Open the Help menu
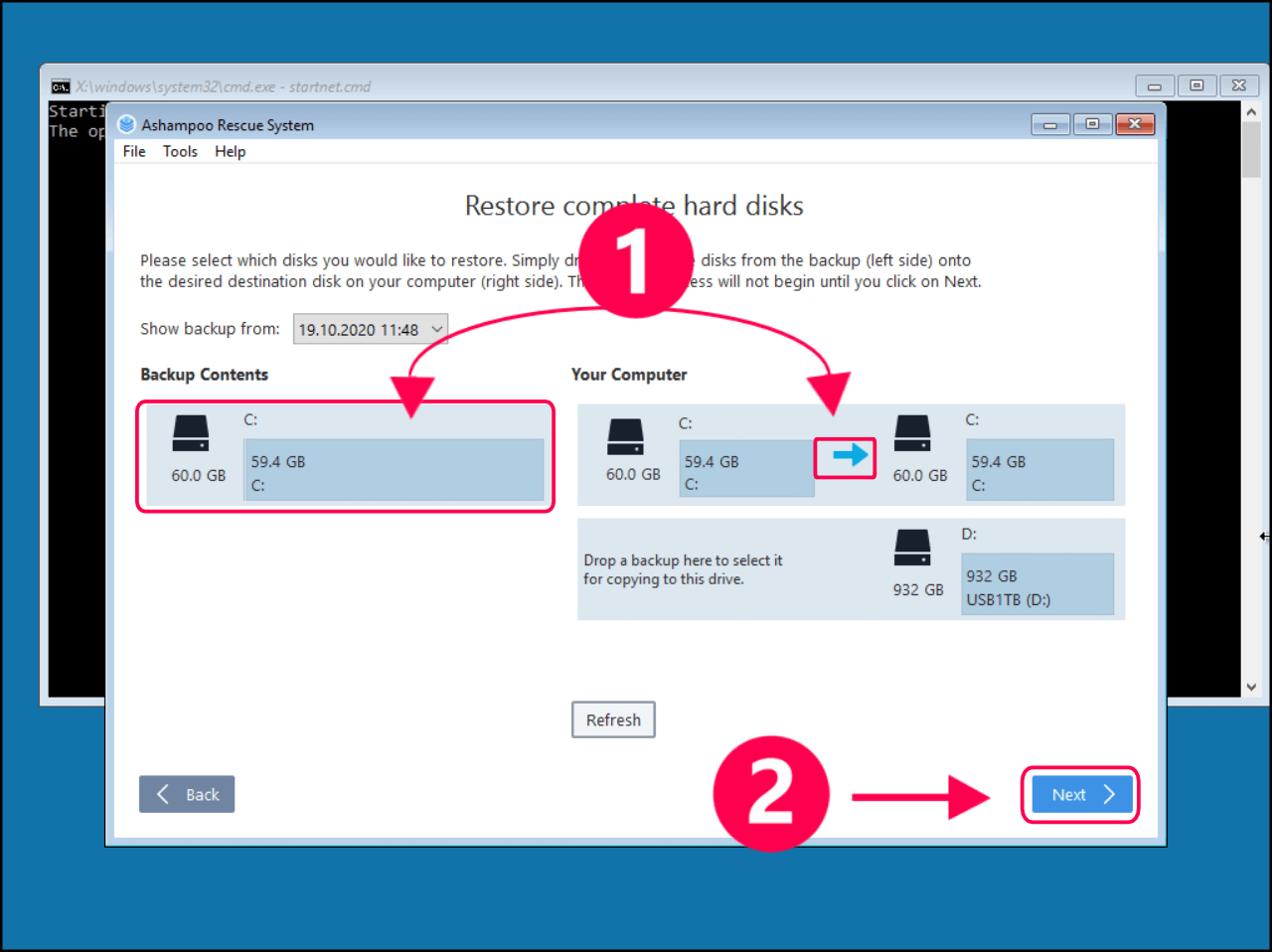The image size is (1272, 952). pyautogui.click(x=230, y=151)
